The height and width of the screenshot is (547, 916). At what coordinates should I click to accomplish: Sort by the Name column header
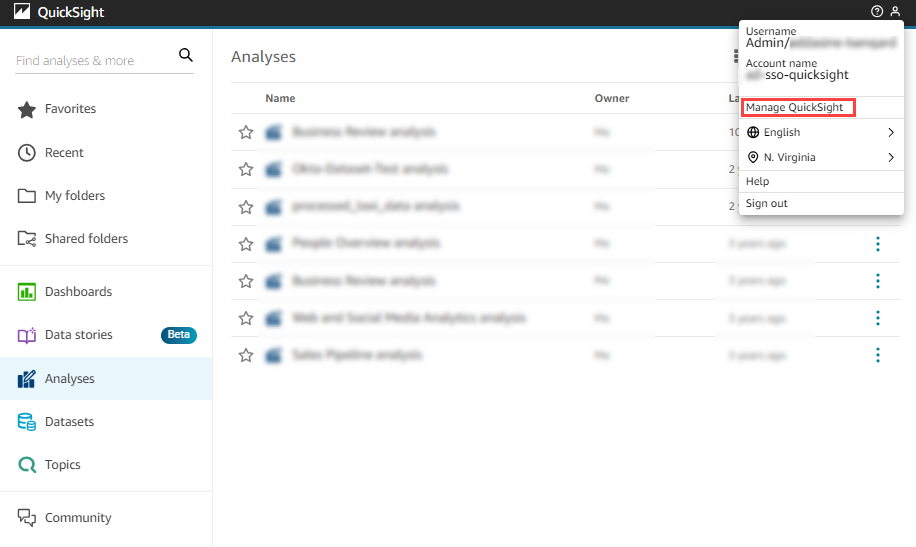280,99
